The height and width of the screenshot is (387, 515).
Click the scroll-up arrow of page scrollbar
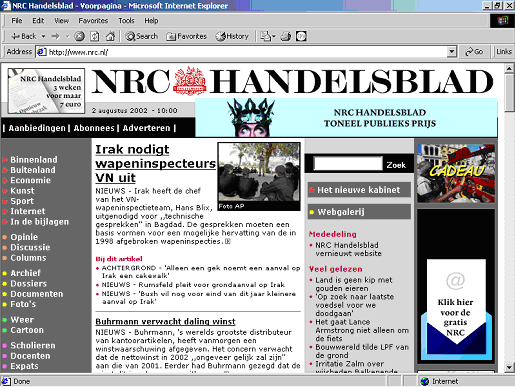tap(509, 69)
